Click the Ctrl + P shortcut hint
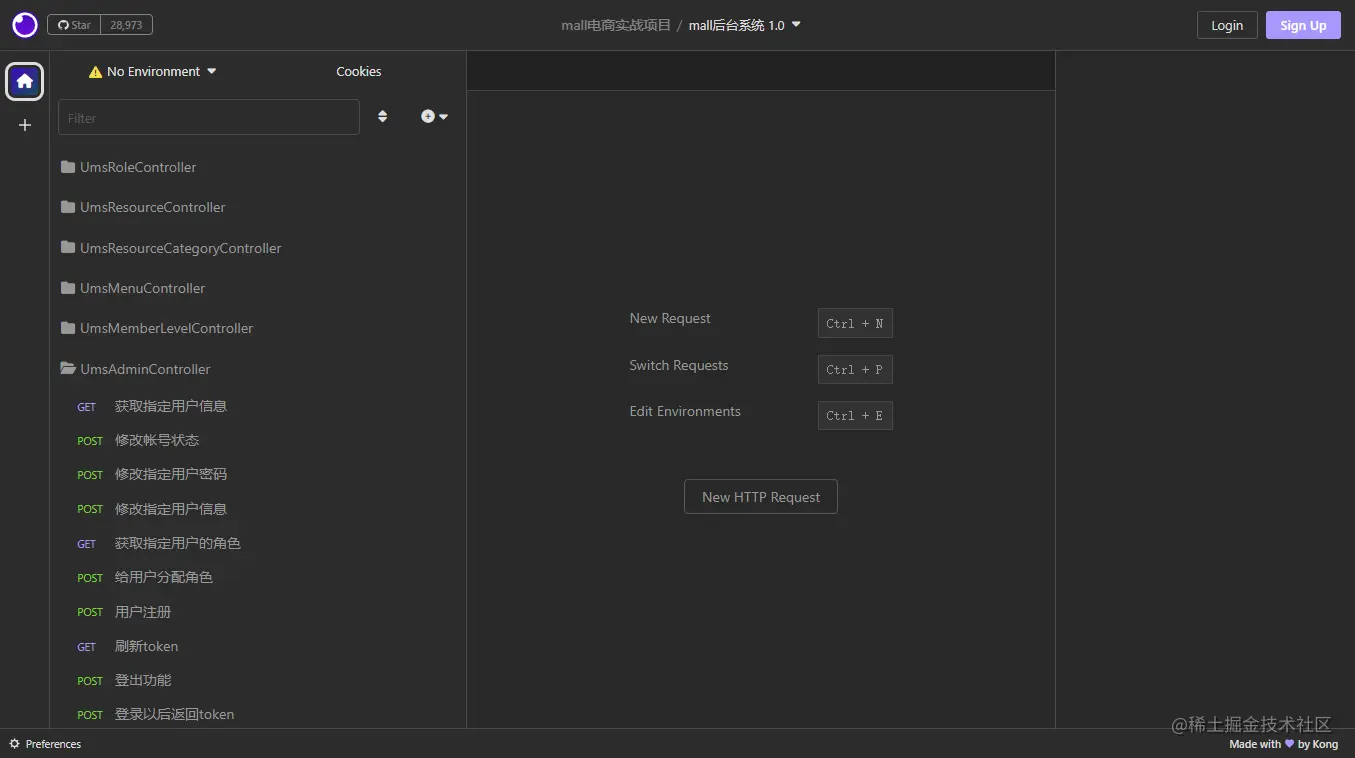The width and height of the screenshot is (1355, 758). tap(855, 369)
